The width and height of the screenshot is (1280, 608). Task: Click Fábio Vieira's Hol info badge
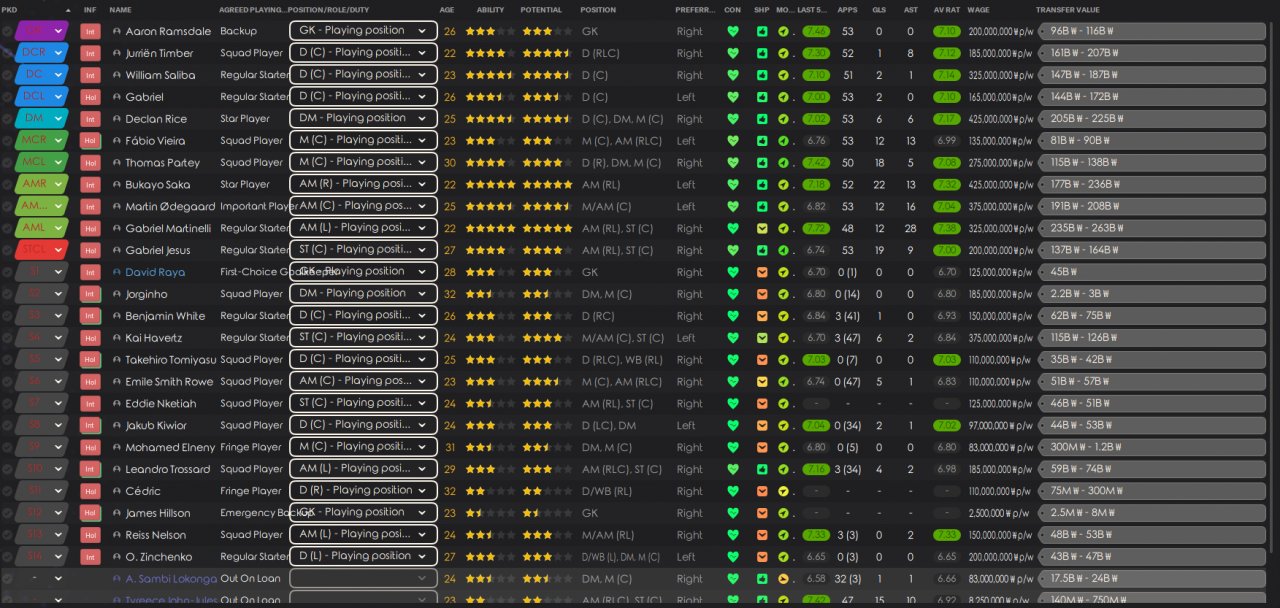[90, 141]
